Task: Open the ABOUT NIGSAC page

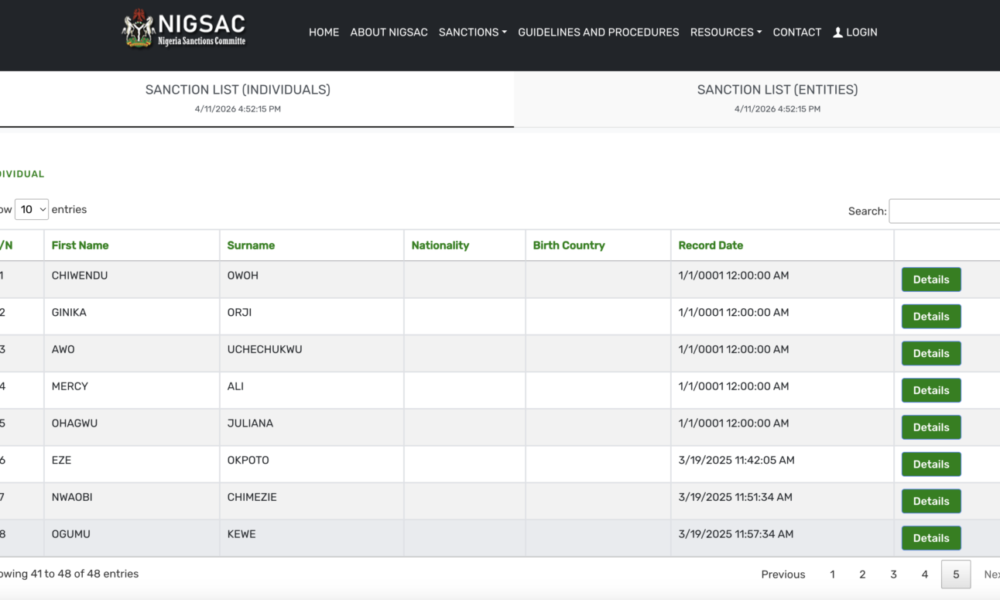Action: coord(388,32)
